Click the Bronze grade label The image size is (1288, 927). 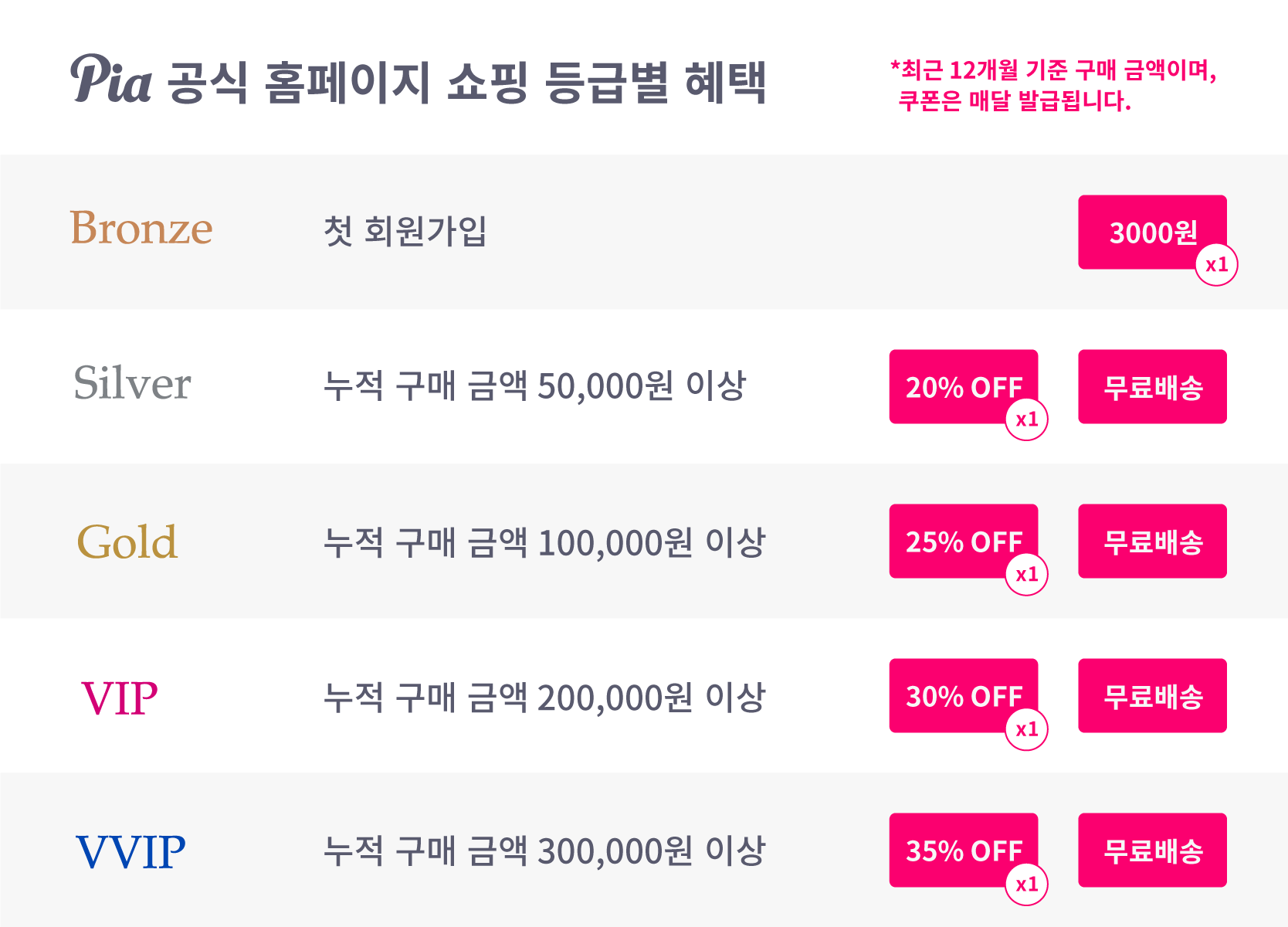pyautogui.click(x=141, y=228)
